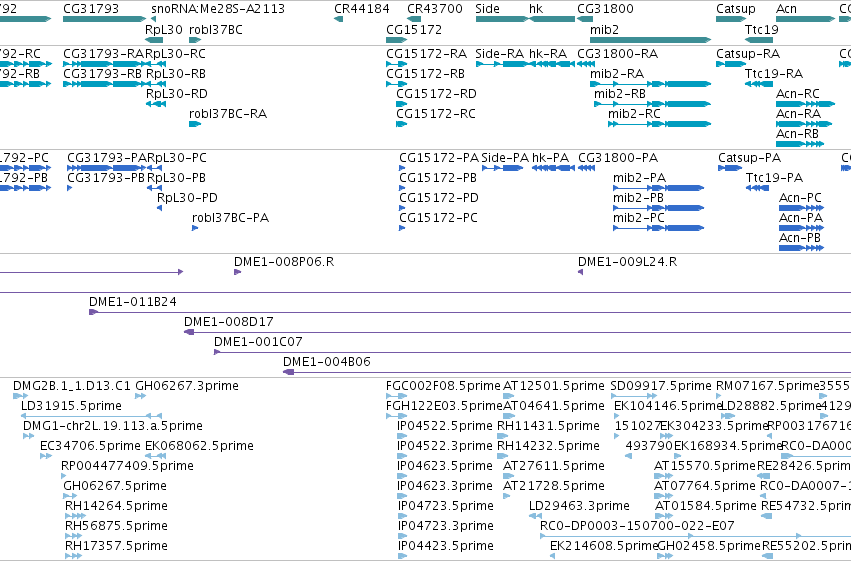
Task: Select EST FGC002F08.5prime
Action: 443,386
